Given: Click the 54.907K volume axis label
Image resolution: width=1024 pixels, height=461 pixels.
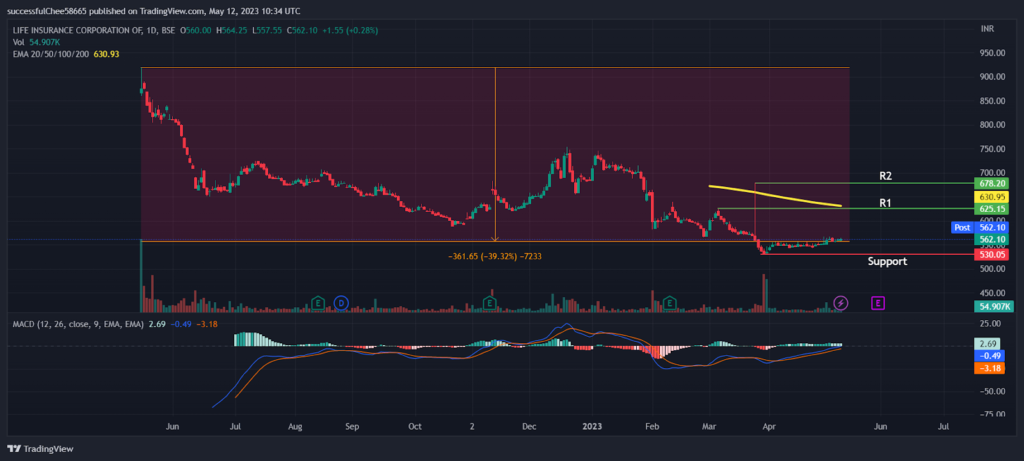Looking at the screenshot, I should (993, 306).
